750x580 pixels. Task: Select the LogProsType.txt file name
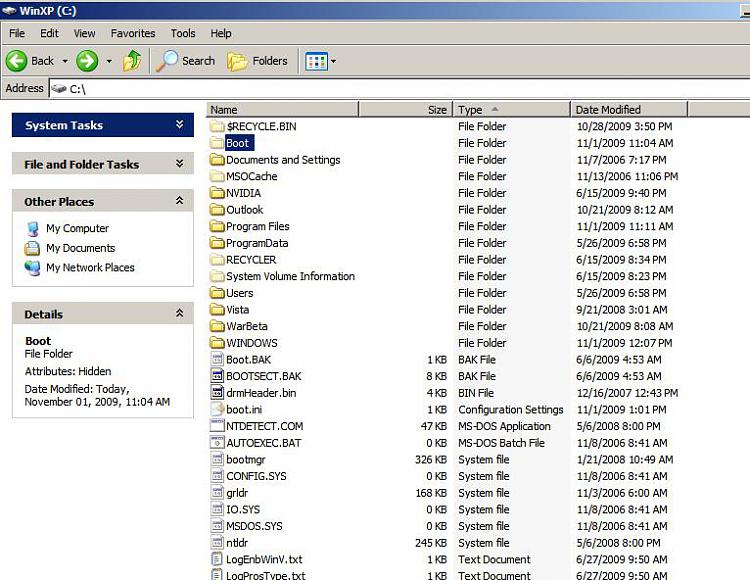[x=265, y=575]
